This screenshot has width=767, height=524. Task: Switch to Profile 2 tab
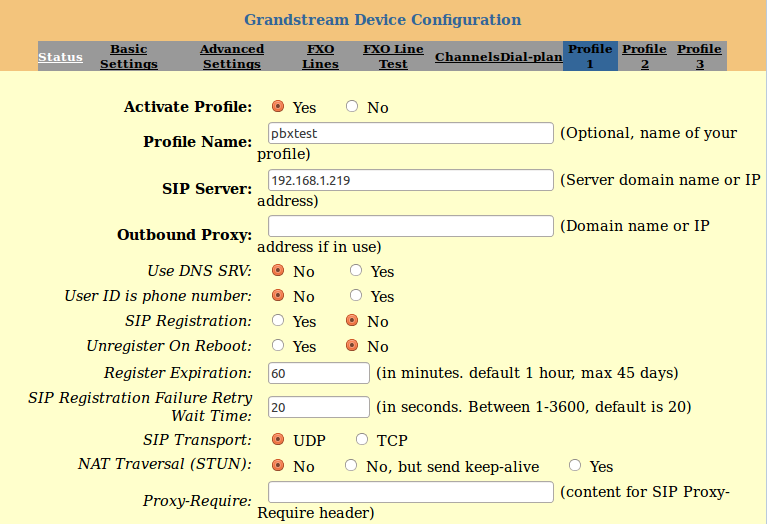(644, 56)
